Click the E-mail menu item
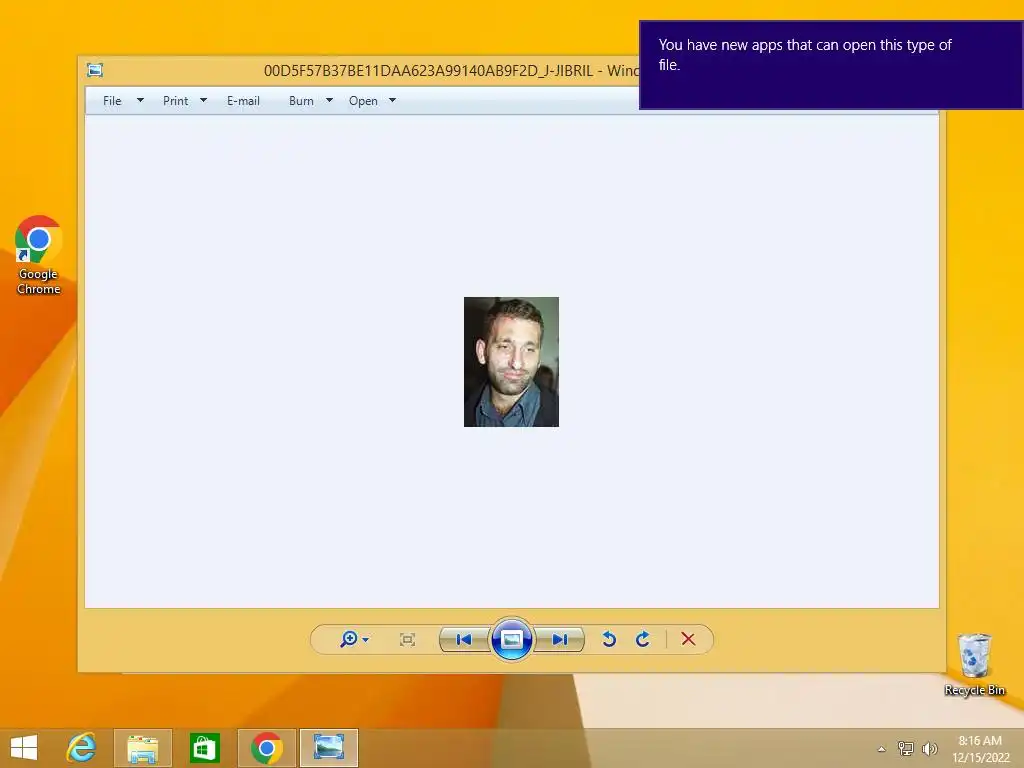The image size is (1024, 768). click(243, 101)
